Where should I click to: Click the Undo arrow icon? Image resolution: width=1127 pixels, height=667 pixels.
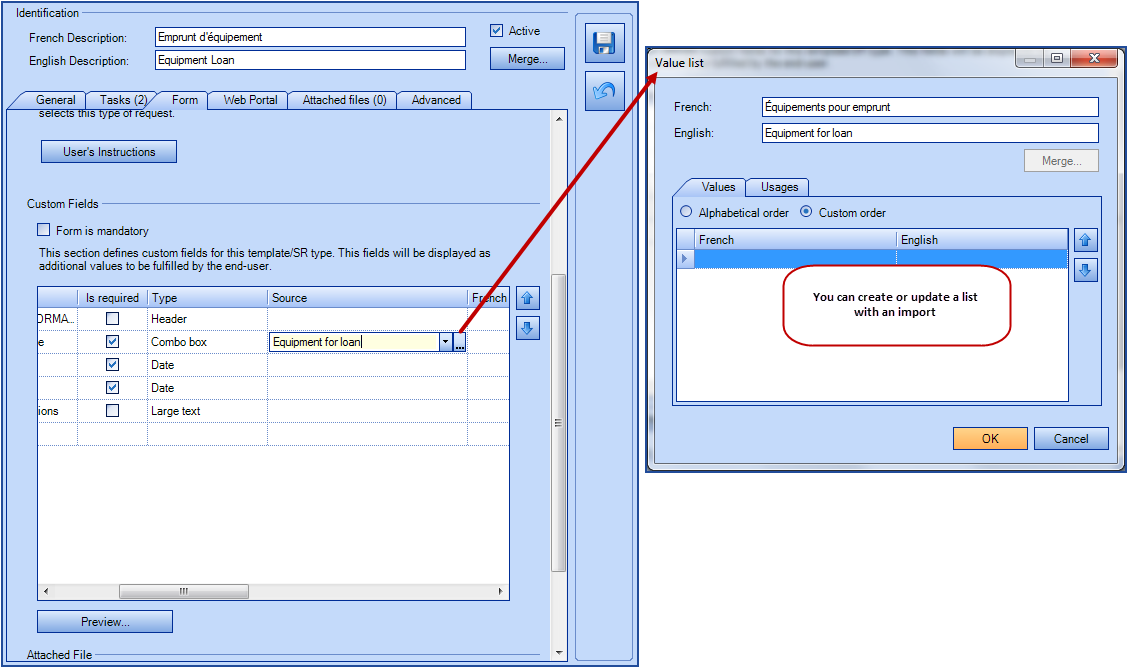[604, 91]
